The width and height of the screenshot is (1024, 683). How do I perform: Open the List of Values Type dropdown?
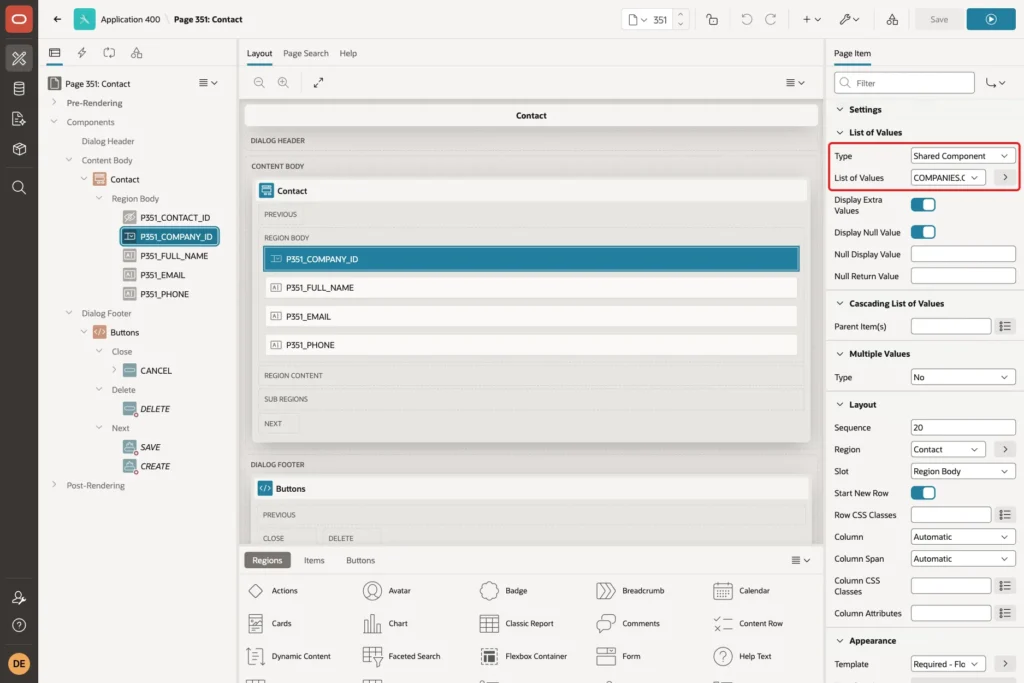tap(963, 155)
